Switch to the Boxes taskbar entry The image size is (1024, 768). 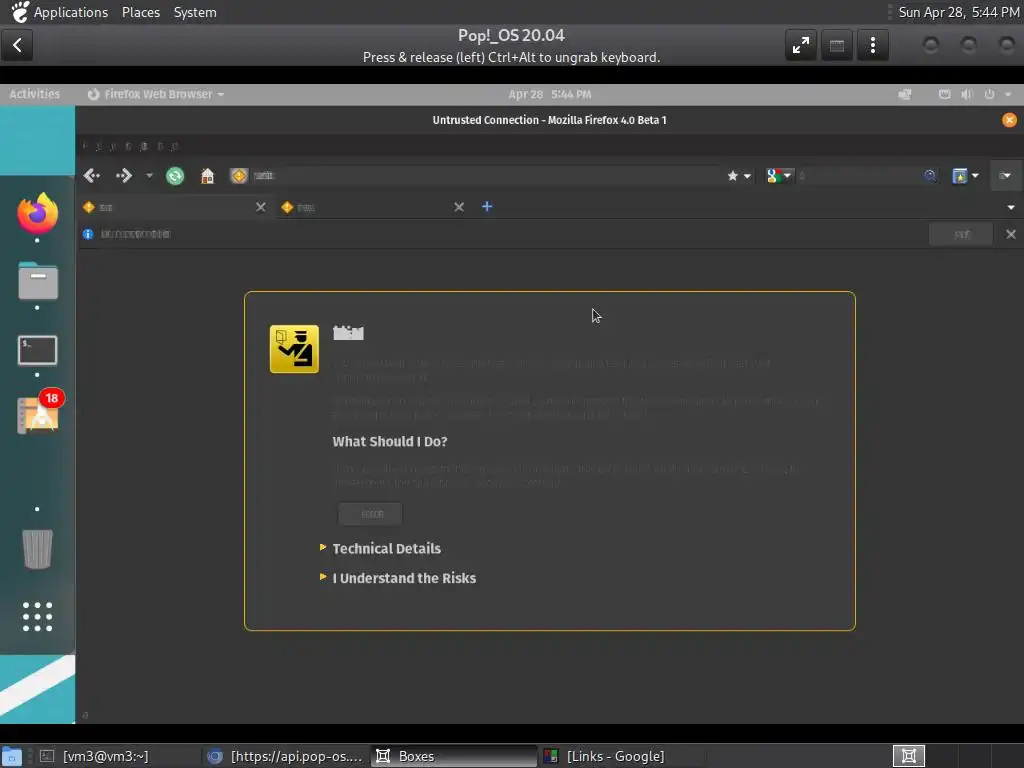tap(453, 756)
